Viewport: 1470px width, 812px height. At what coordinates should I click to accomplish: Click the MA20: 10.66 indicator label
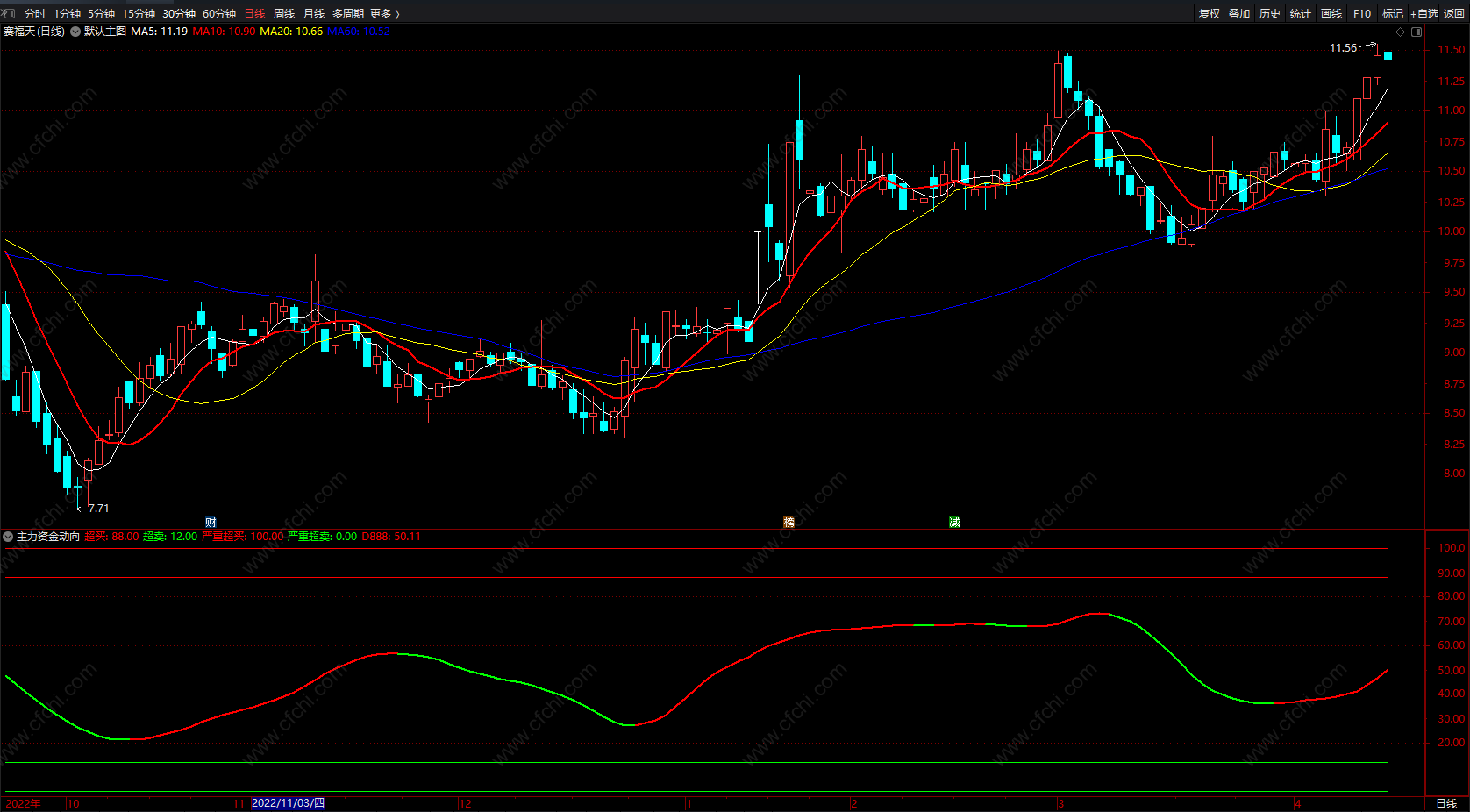291,32
